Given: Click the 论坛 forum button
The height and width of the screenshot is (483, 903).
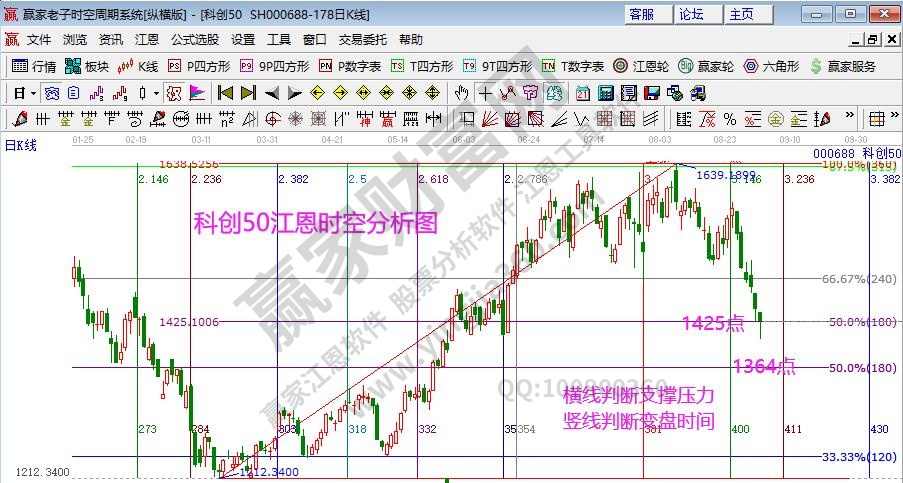Looking at the screenshot, I should (691, 14).
